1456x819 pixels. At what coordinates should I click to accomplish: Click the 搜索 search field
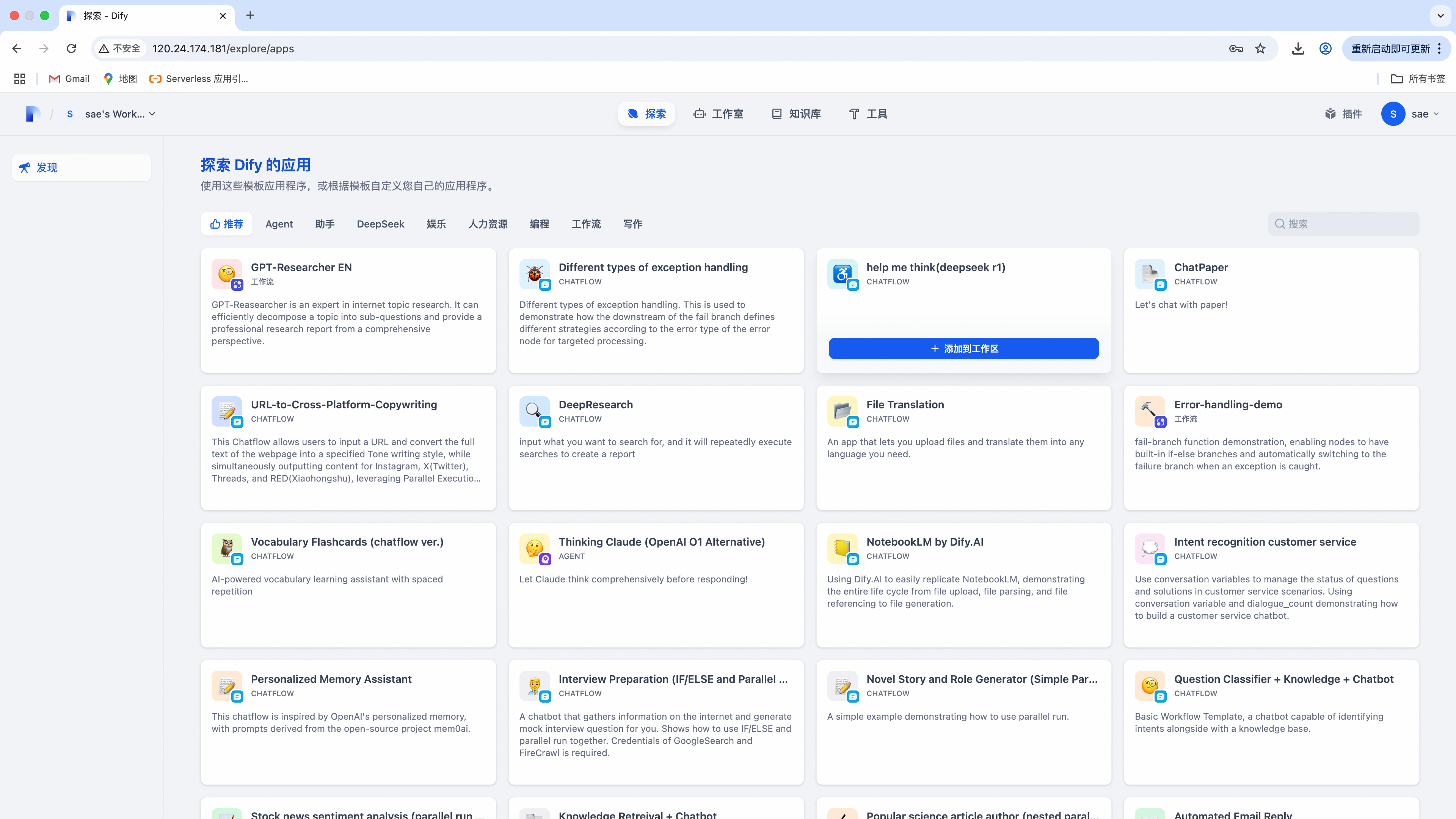[x=1344, y=224]
